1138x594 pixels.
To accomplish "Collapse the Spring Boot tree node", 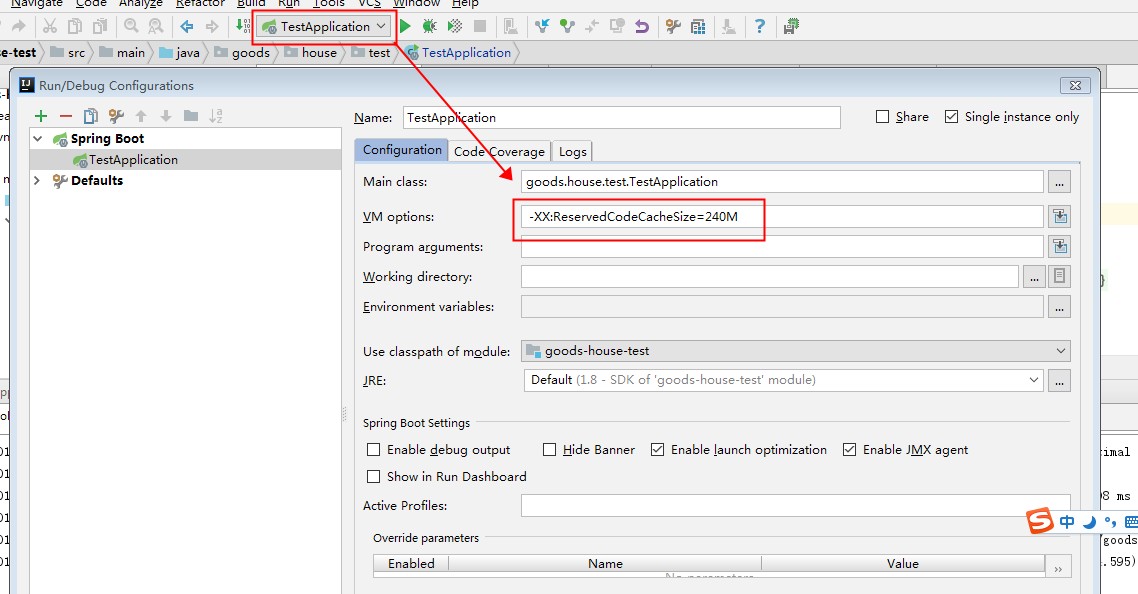I will [x=38, y=139].
